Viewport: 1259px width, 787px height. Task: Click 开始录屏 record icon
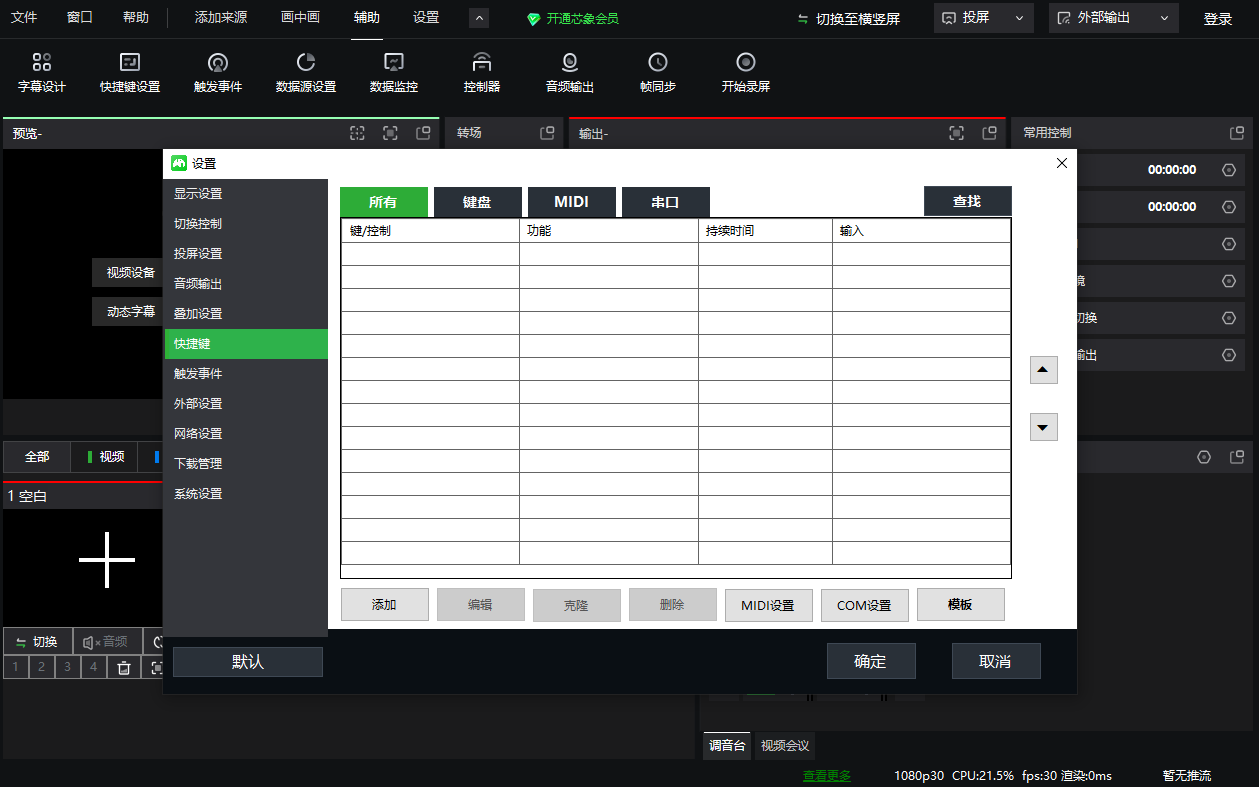pyautogui.click(x=746, y=73)
